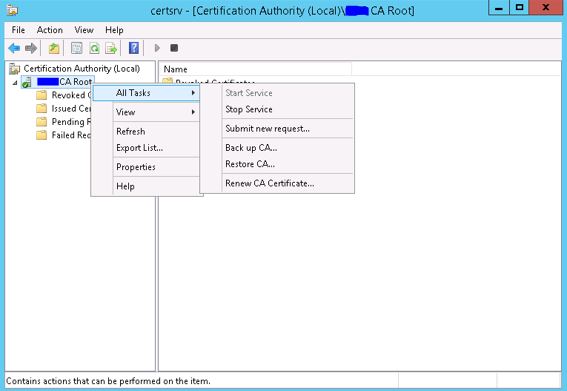Screen dimensions: 567x391
Task: Click the Start service play icon
Action: tap(157, 48)
